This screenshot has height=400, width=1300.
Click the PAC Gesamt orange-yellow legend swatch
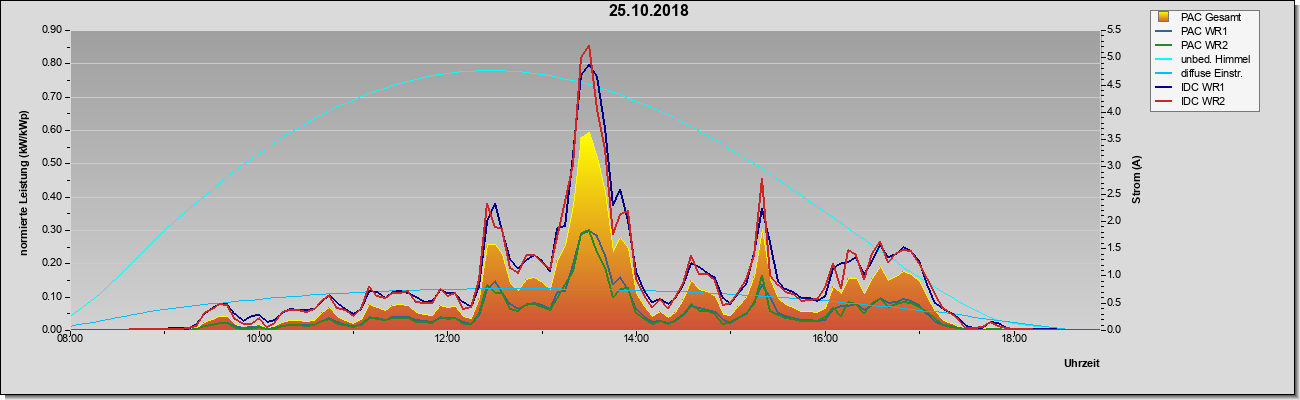tap(1165, 17)
